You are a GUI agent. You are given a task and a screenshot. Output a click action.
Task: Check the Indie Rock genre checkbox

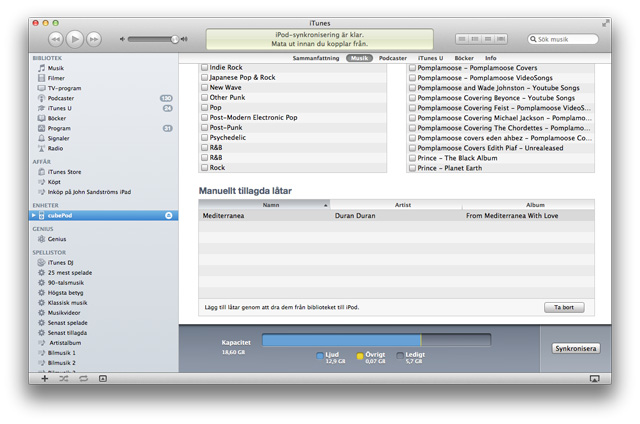pyautogui.click(x=204, y=67)
